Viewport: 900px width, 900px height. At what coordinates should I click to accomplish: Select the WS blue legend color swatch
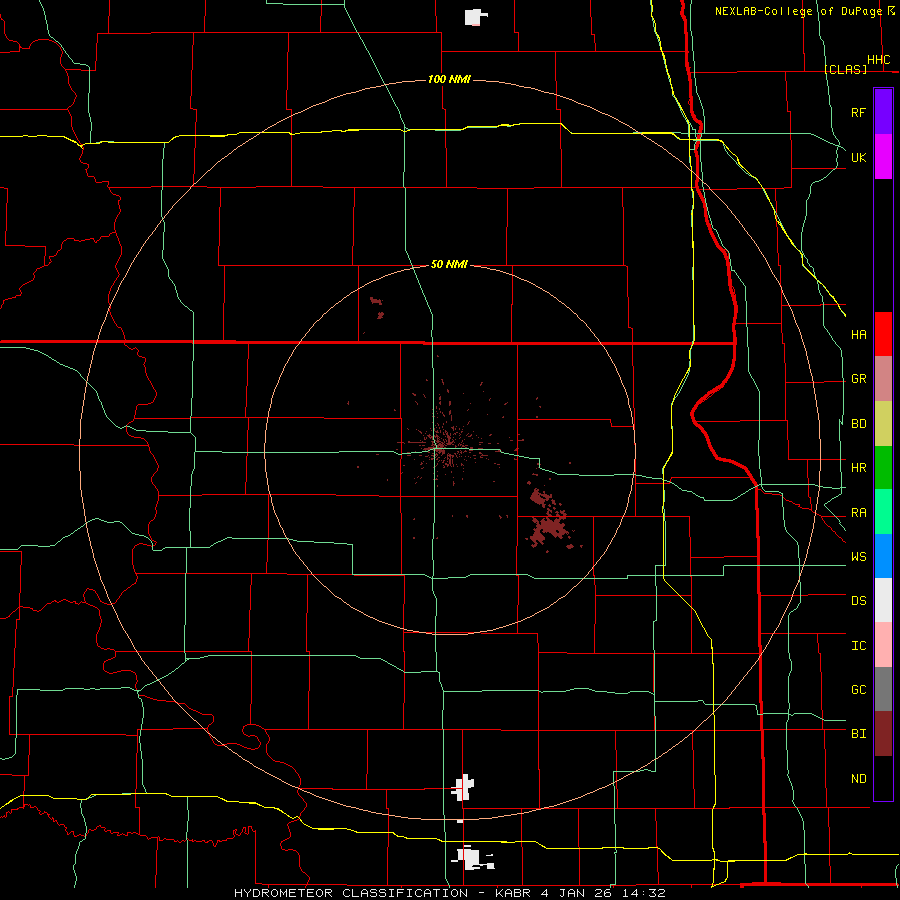883,556
